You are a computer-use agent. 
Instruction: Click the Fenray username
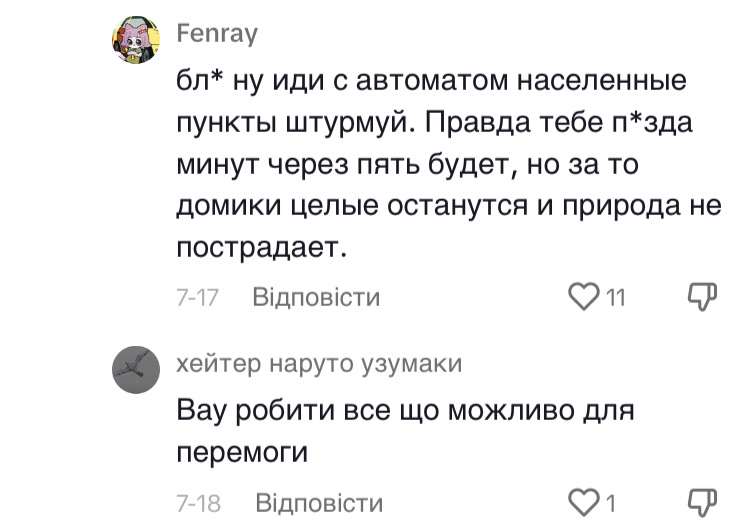[216, 35]
